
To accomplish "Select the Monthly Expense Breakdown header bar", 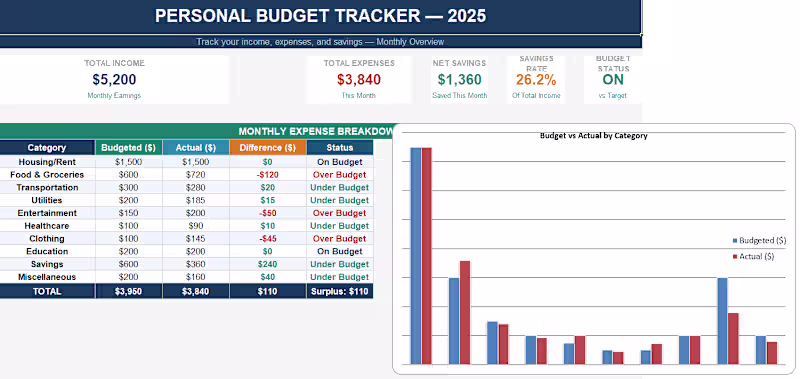I will tap(196, 131).
